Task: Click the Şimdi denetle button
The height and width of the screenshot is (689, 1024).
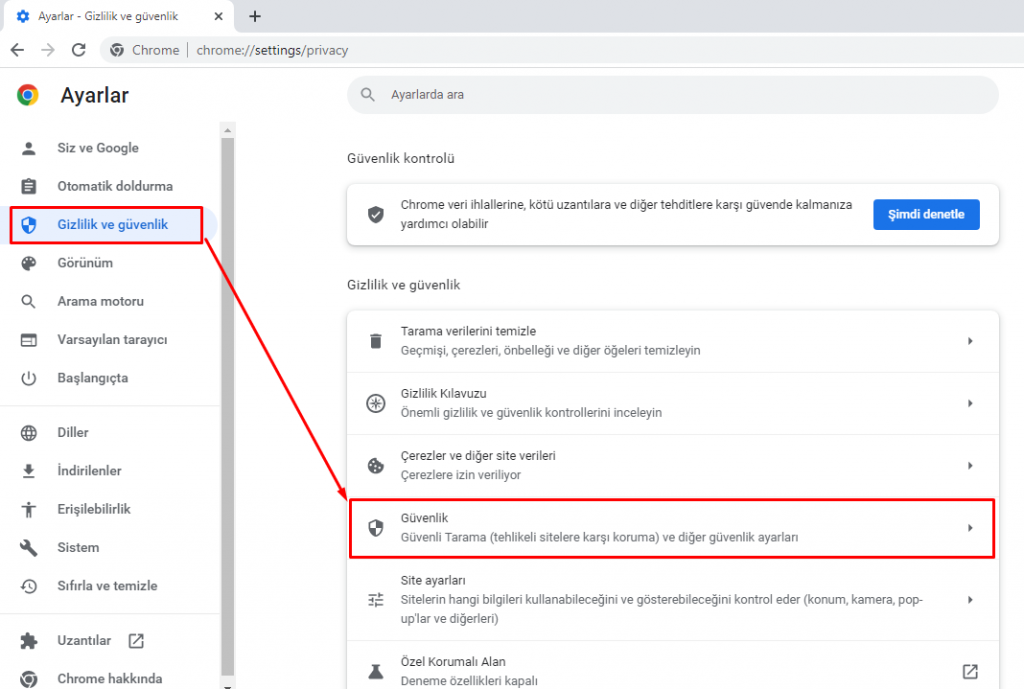Action: coord(926,214)
